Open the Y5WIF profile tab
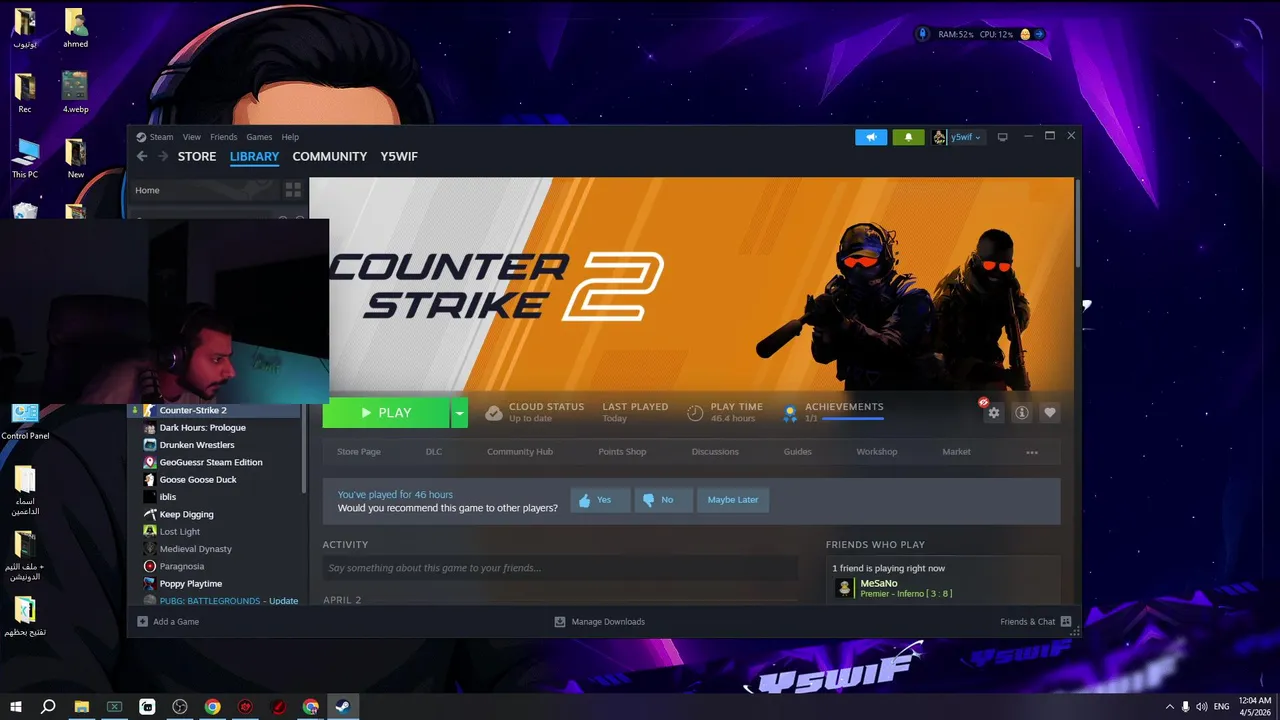Screen dimensions: 1280x720 click(x=399, y=156)
